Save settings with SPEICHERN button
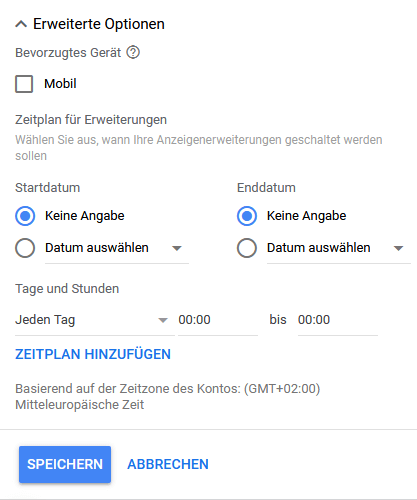 tap(65, 464)
